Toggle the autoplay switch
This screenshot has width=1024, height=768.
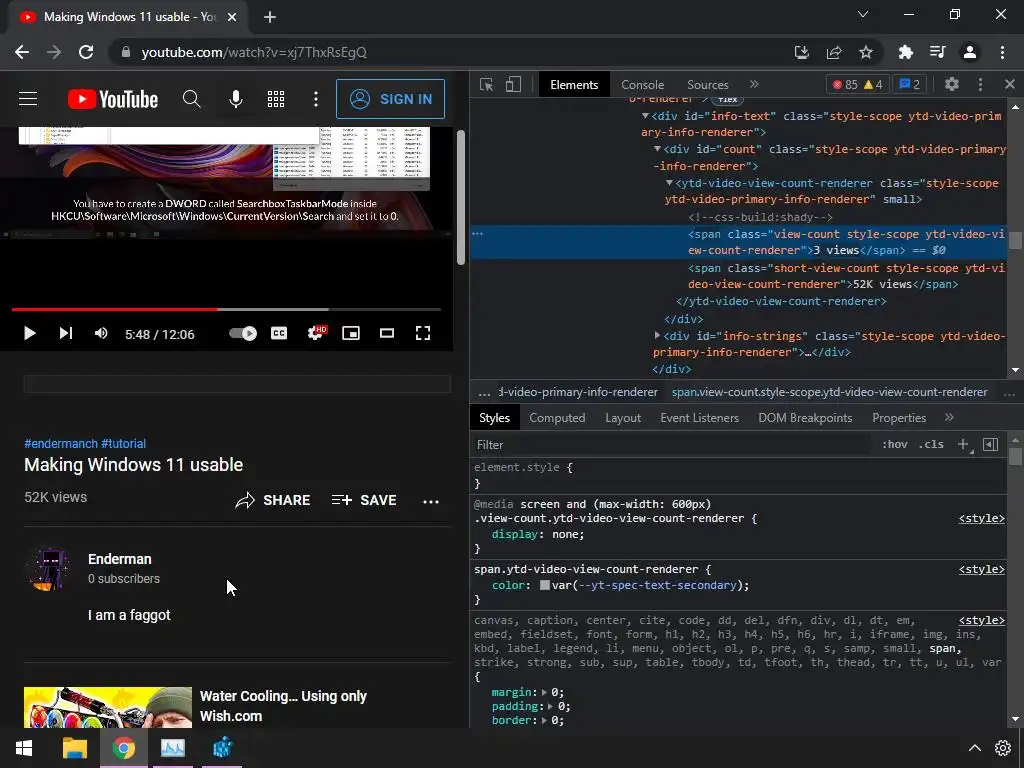pyautogui.click(x=243, y=334)
